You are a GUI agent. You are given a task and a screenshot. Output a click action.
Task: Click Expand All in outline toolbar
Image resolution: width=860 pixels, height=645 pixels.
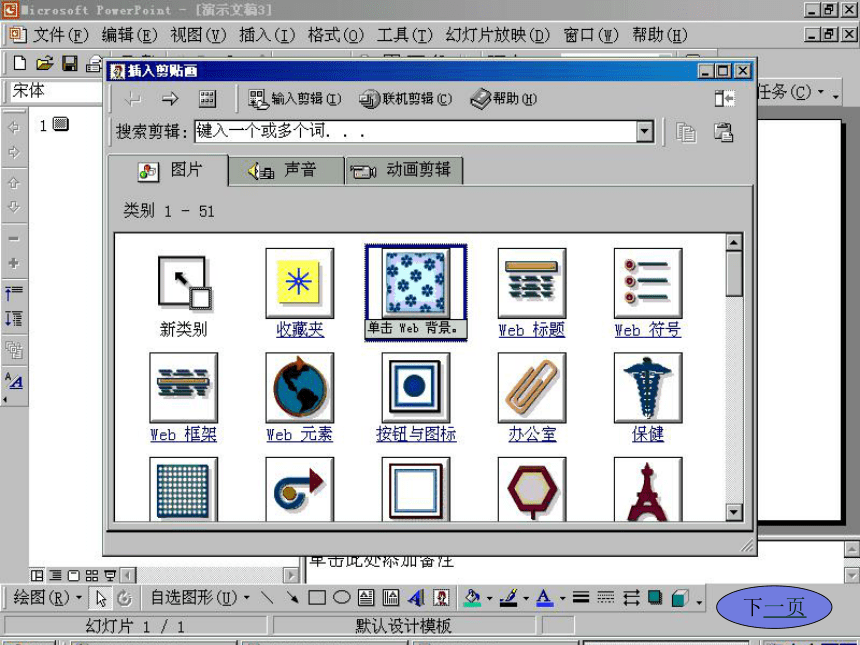tap(14, 319)
